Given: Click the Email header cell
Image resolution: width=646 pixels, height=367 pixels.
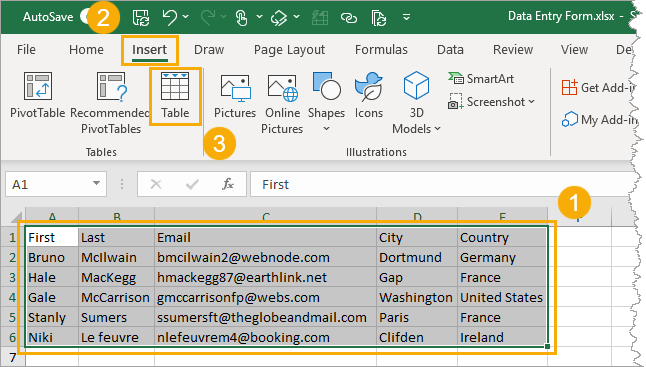Looking at the screenshot, I should pos(265,238).
